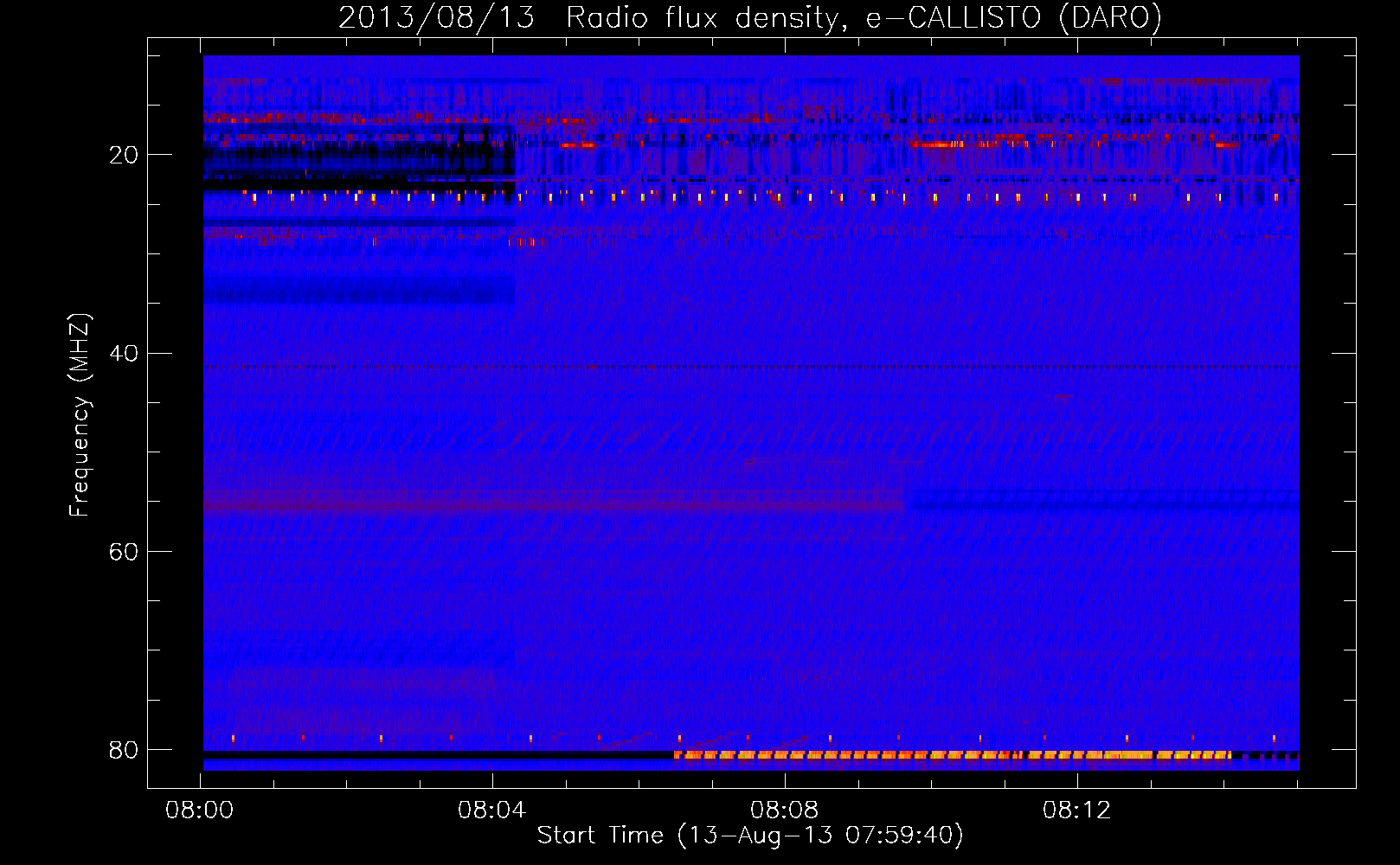
Task: Click the 'Frequency (MHZ)' axis label
Action: coord(80,414)
